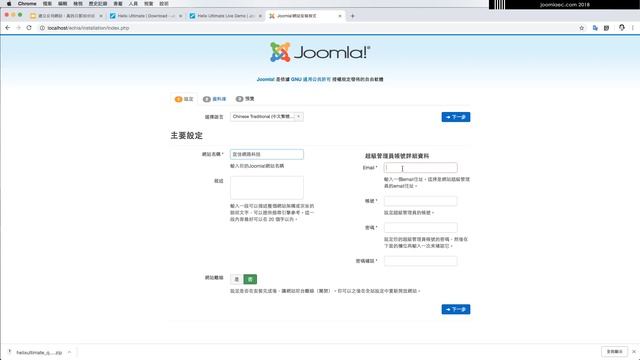Close the Joomla installation tab
Viewport: 640px width, 360px height.
(340, 16)
